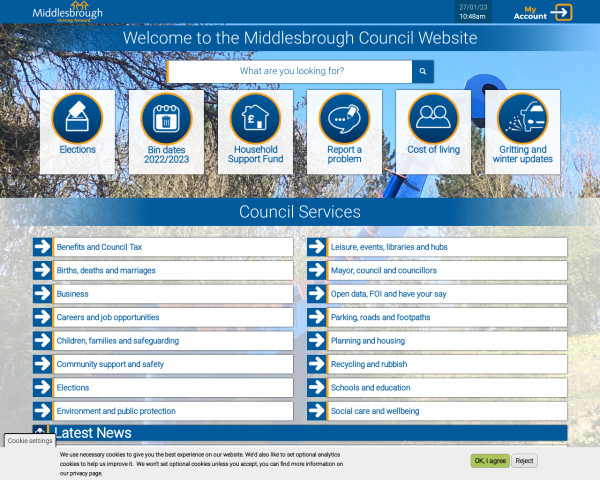Click the 'Cost of living' tile label
This screenshot has width=600, height=480.
pyautogui.click(x=434, y=150)
